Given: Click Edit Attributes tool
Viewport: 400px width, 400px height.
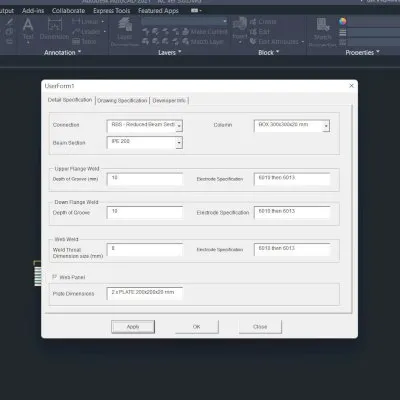Looking at the screenshot, I should [x=274, y=42].
